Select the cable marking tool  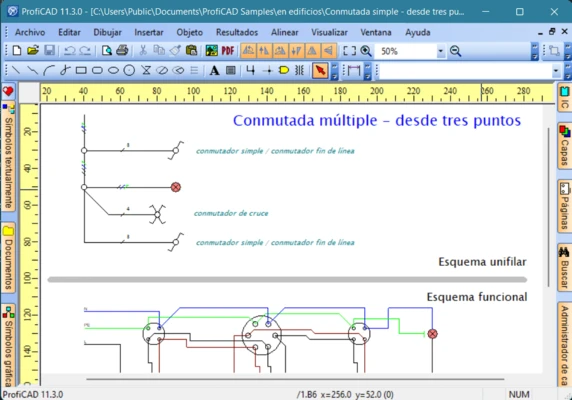click(x=299, y=70)
